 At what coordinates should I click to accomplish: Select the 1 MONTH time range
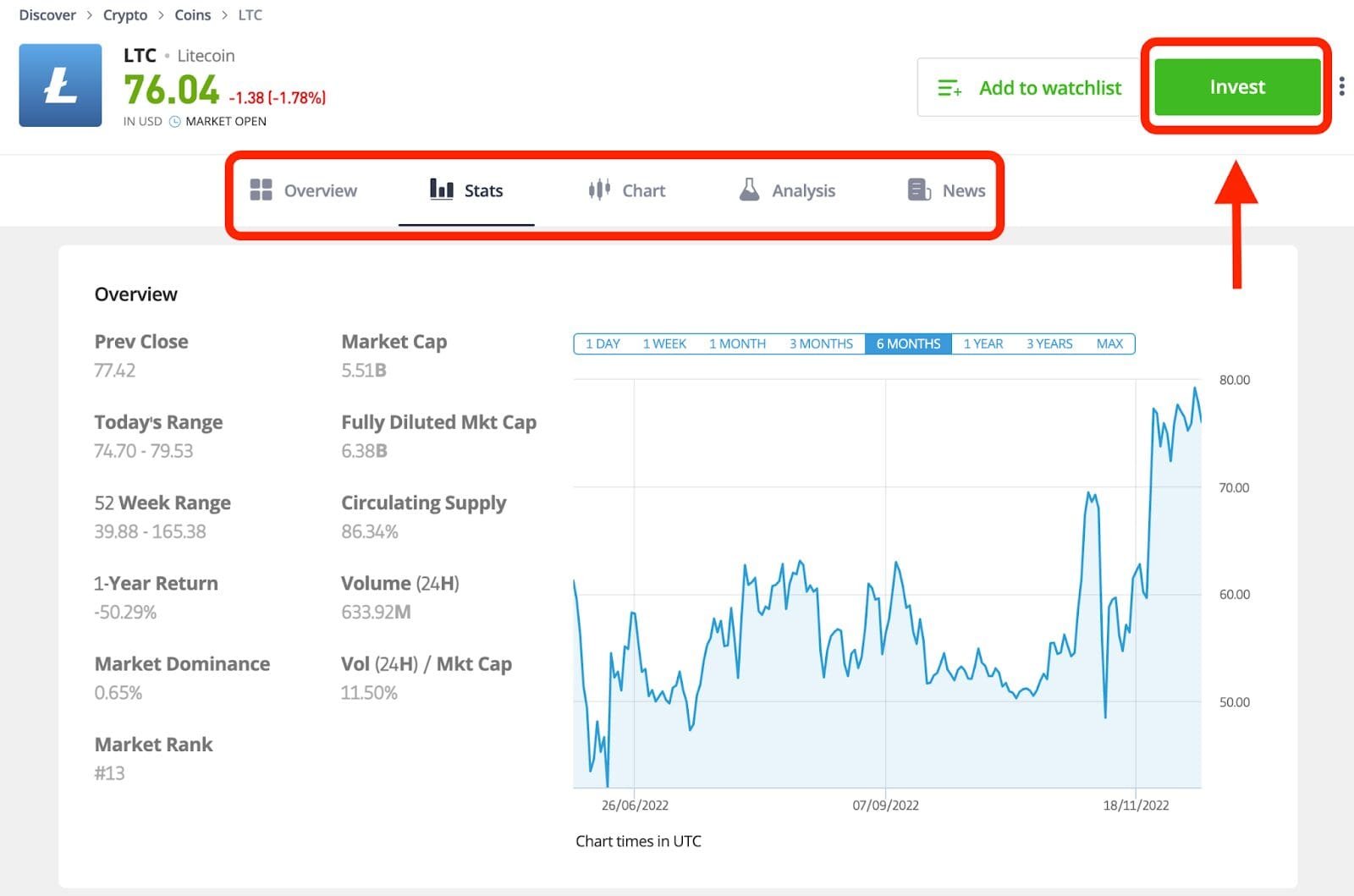click(x=737, y=344)
